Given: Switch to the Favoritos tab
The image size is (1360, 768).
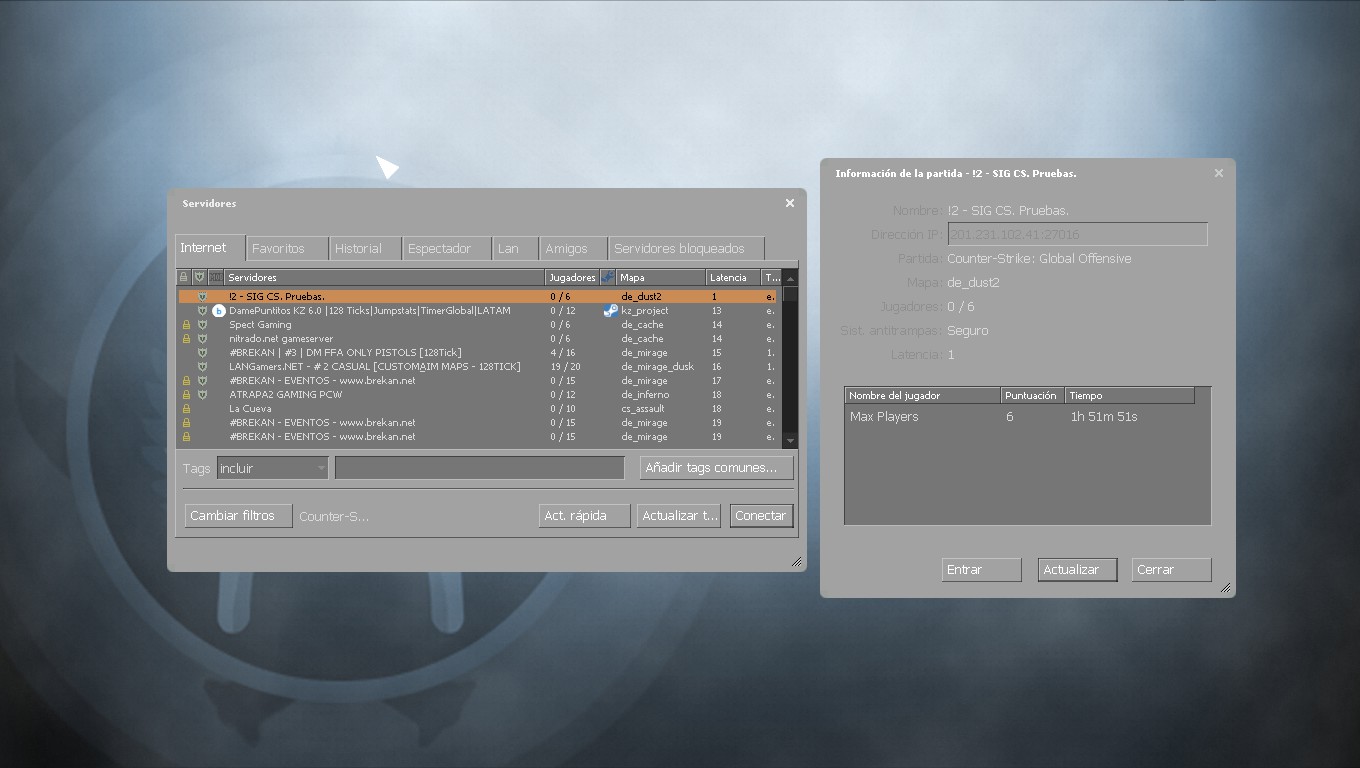Looking at the screenshot, I should 288,248.
